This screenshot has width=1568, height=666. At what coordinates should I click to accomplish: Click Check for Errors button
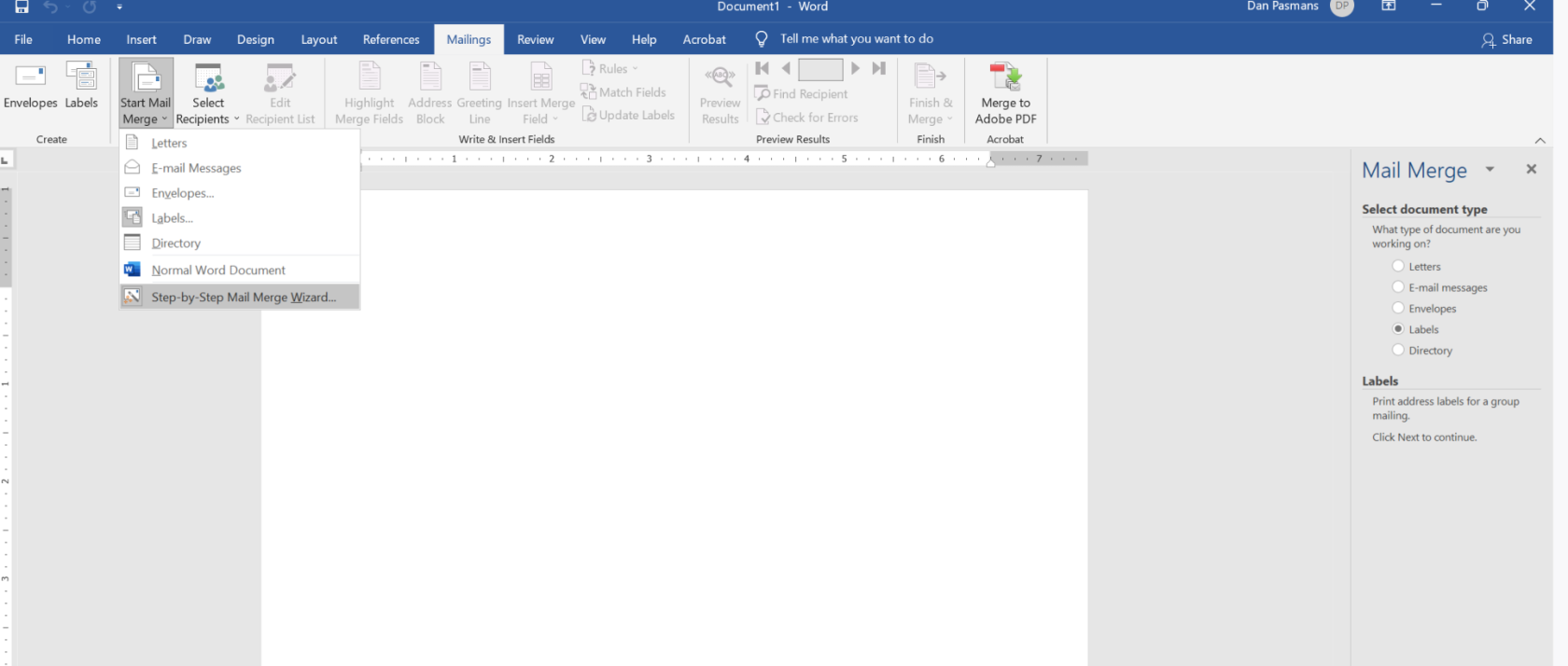(807, 117)
